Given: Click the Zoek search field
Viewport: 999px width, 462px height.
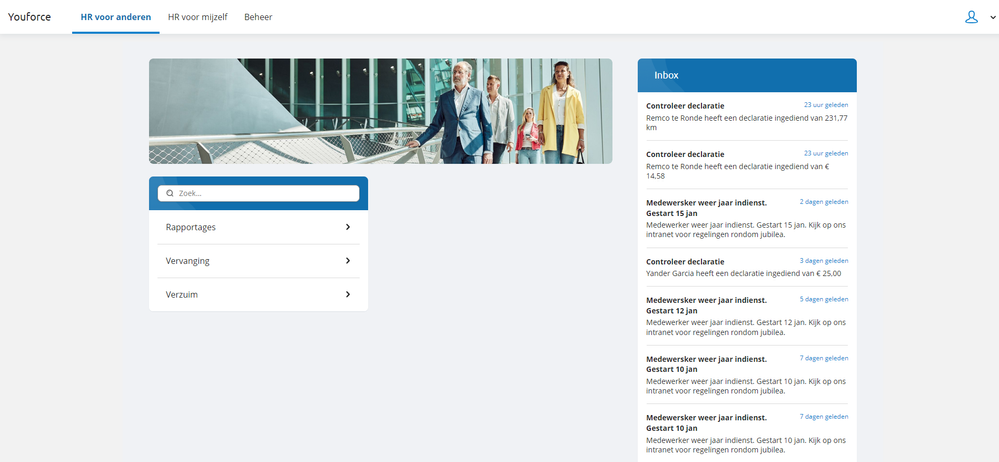Looking at the screenshot, I should [259, 193].
